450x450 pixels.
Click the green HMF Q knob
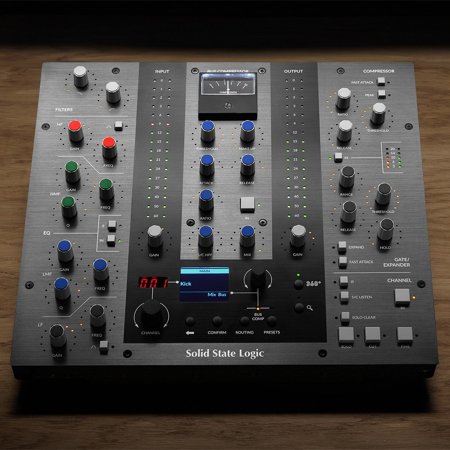(x=69, y=208)
